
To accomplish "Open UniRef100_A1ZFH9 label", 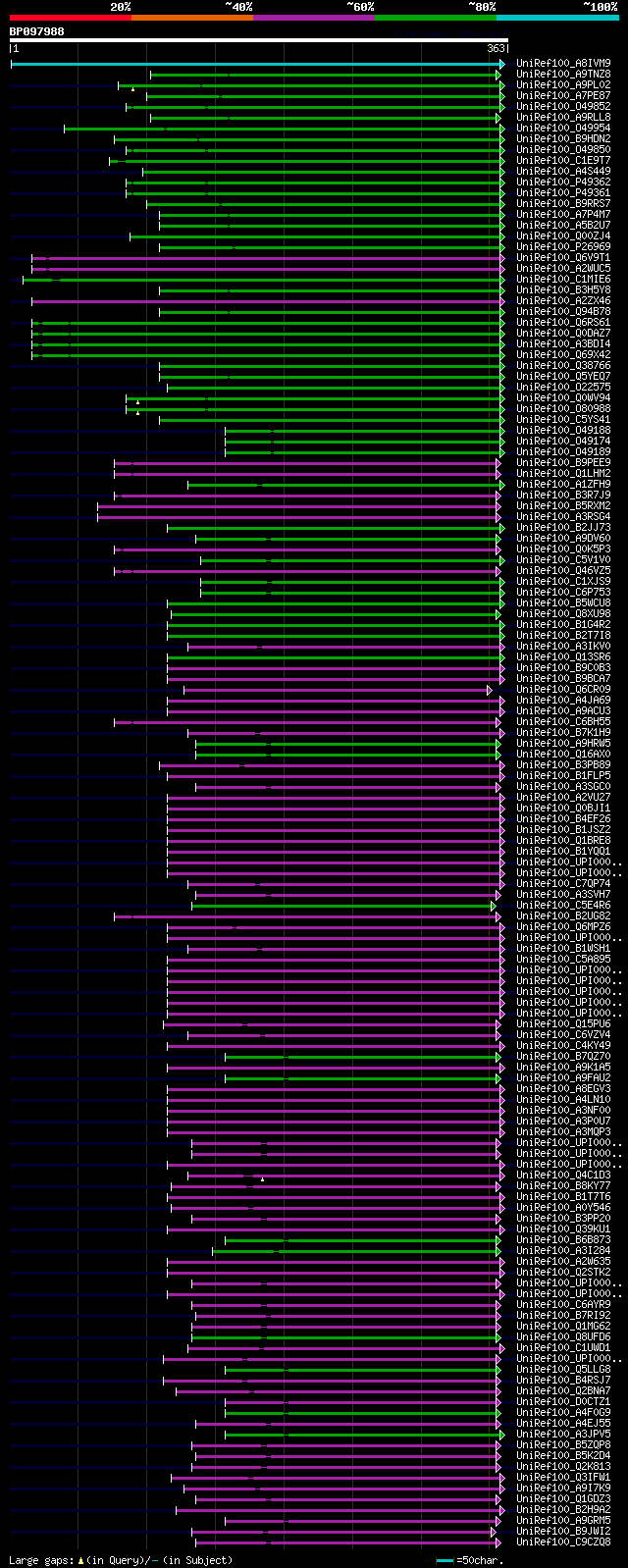I will click(x=563, y=485).
